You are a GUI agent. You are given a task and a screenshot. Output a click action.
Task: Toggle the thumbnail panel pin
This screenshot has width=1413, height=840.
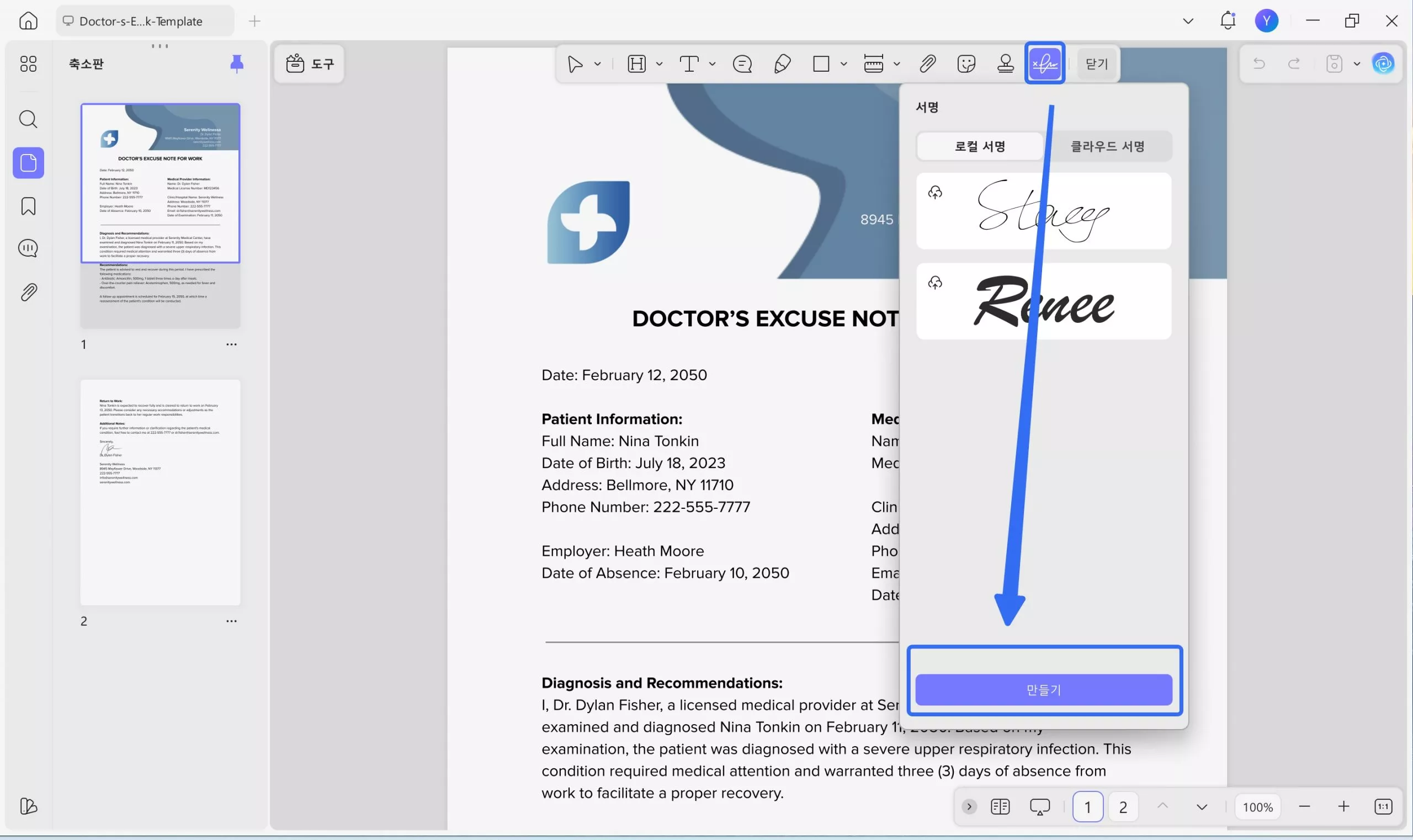[237, 63]
